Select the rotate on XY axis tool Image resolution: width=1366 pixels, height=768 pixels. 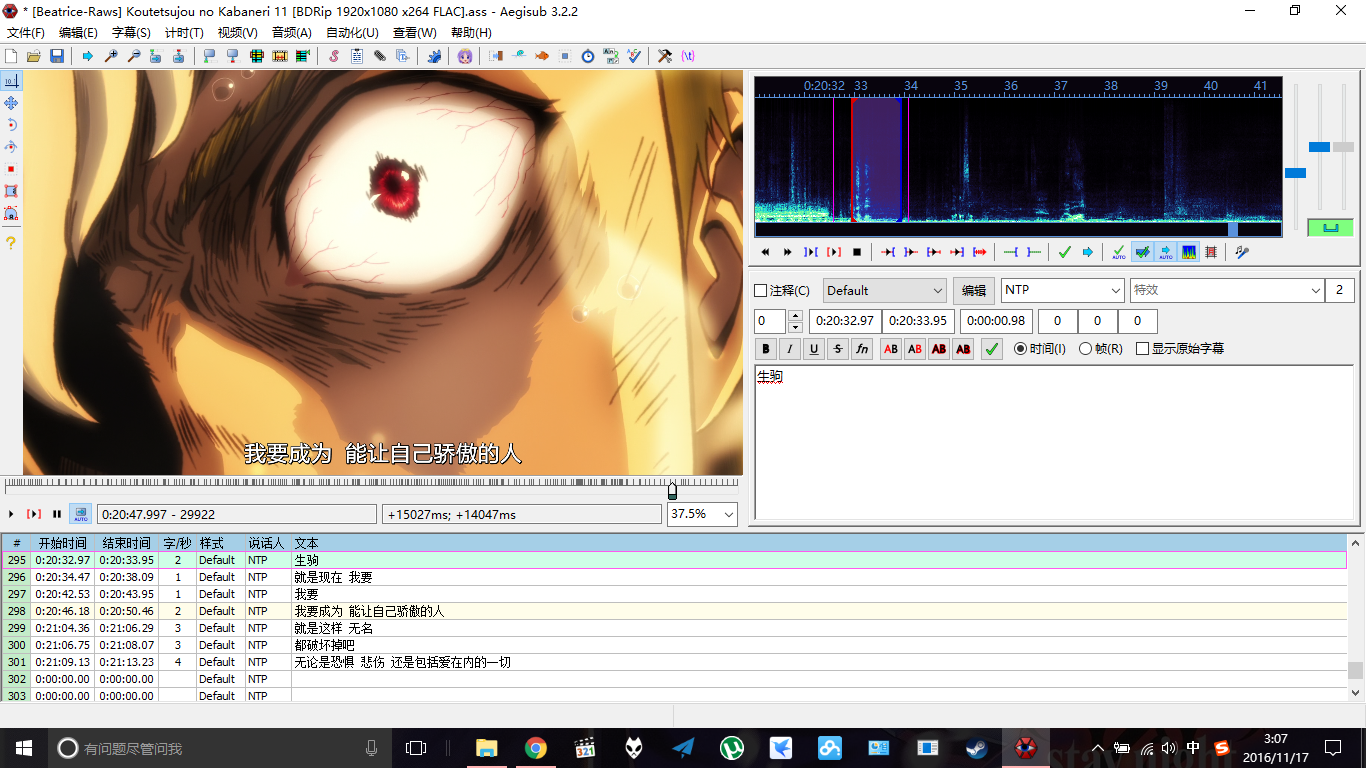pos(11,147)
